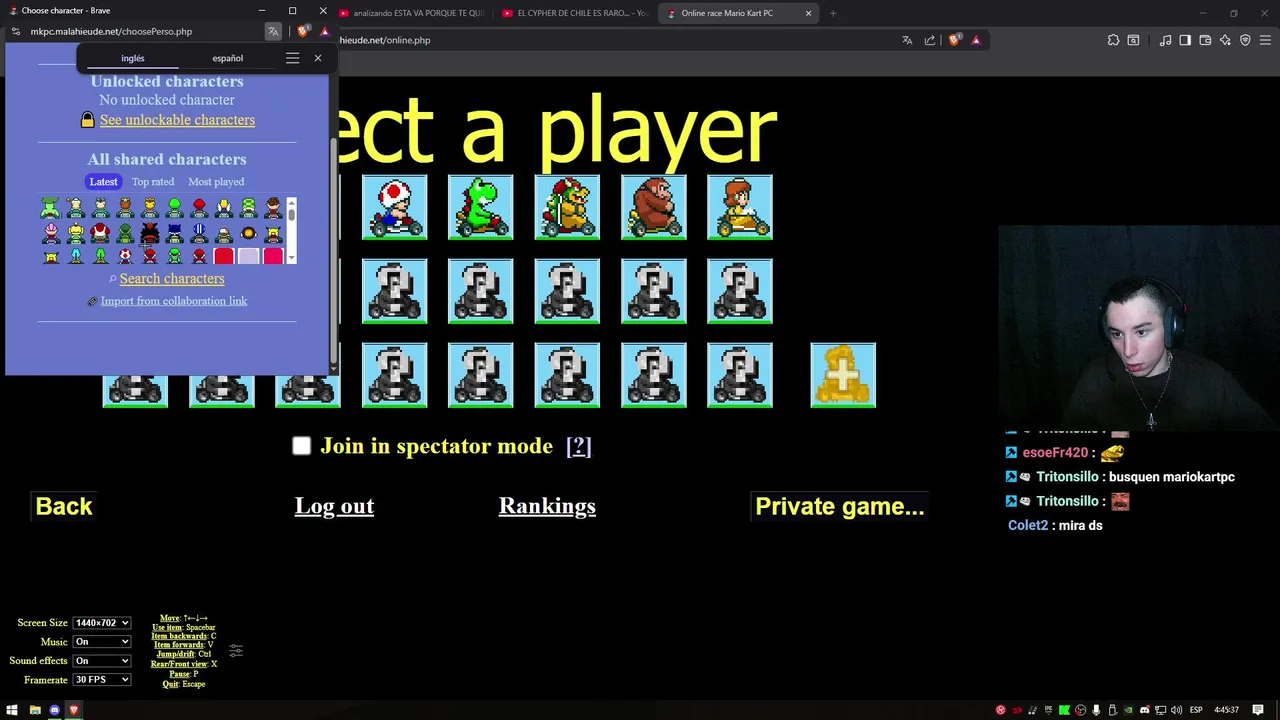1280x720 pixels.
Task: Open the Windows notification center icon
Action: tap(1258, 710)
